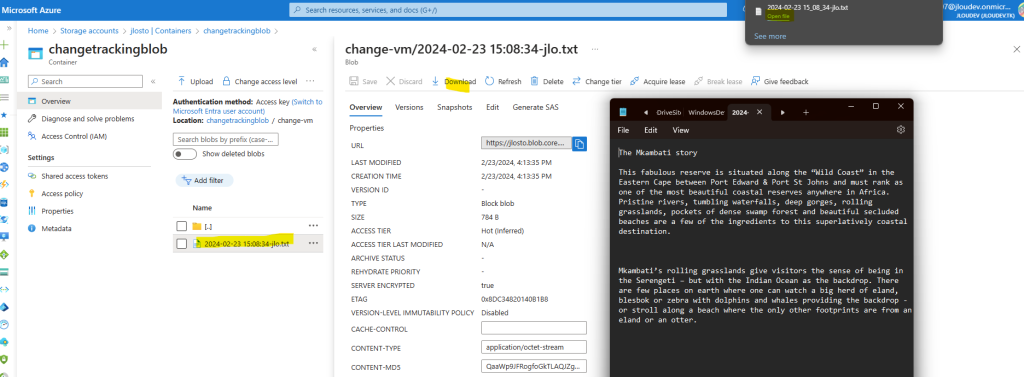
Task: Open Notepad File menu
Action: click(x=624, y=130)
